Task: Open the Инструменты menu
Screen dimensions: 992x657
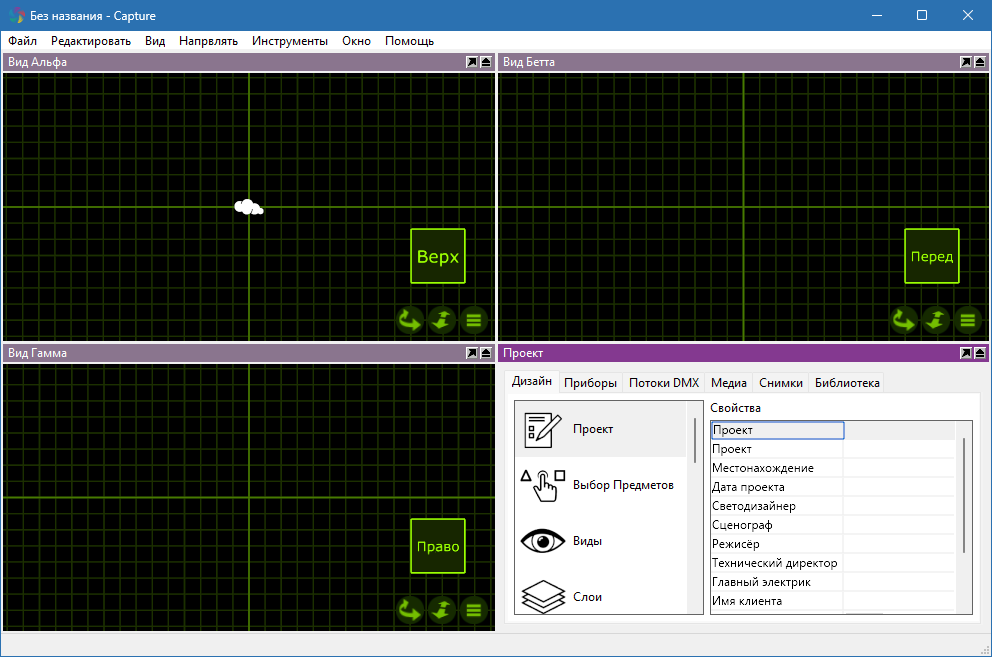Action: [290, 41]
